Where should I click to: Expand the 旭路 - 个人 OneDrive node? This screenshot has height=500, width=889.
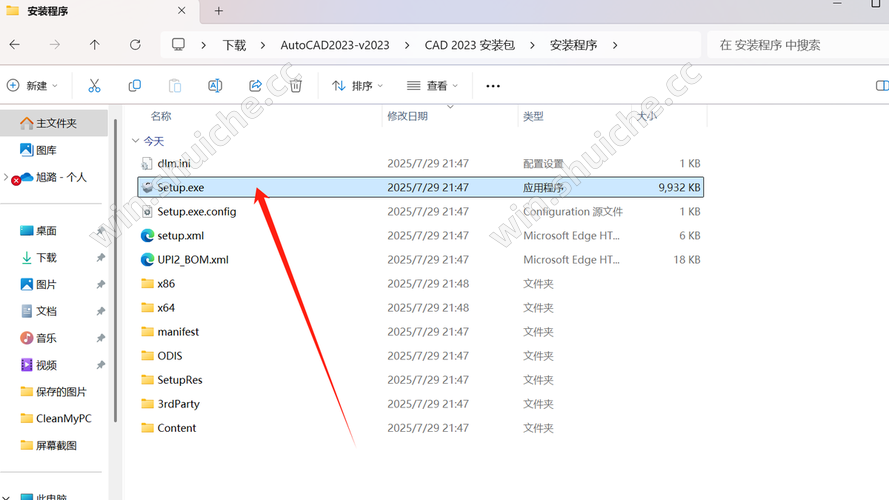tap(6, 177)
